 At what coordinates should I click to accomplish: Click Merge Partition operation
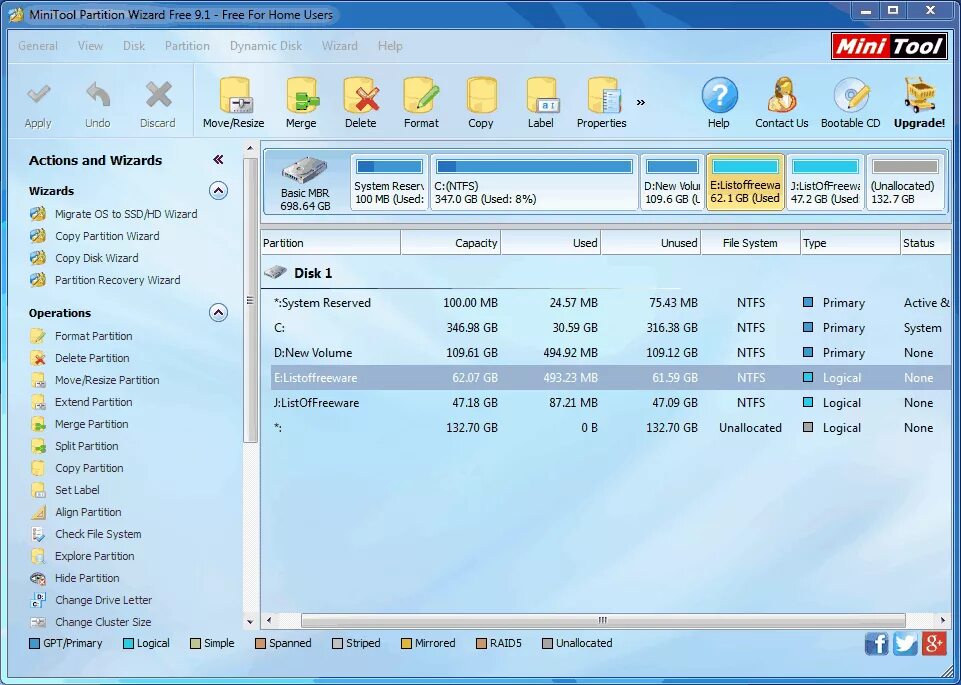coord(78,424)
